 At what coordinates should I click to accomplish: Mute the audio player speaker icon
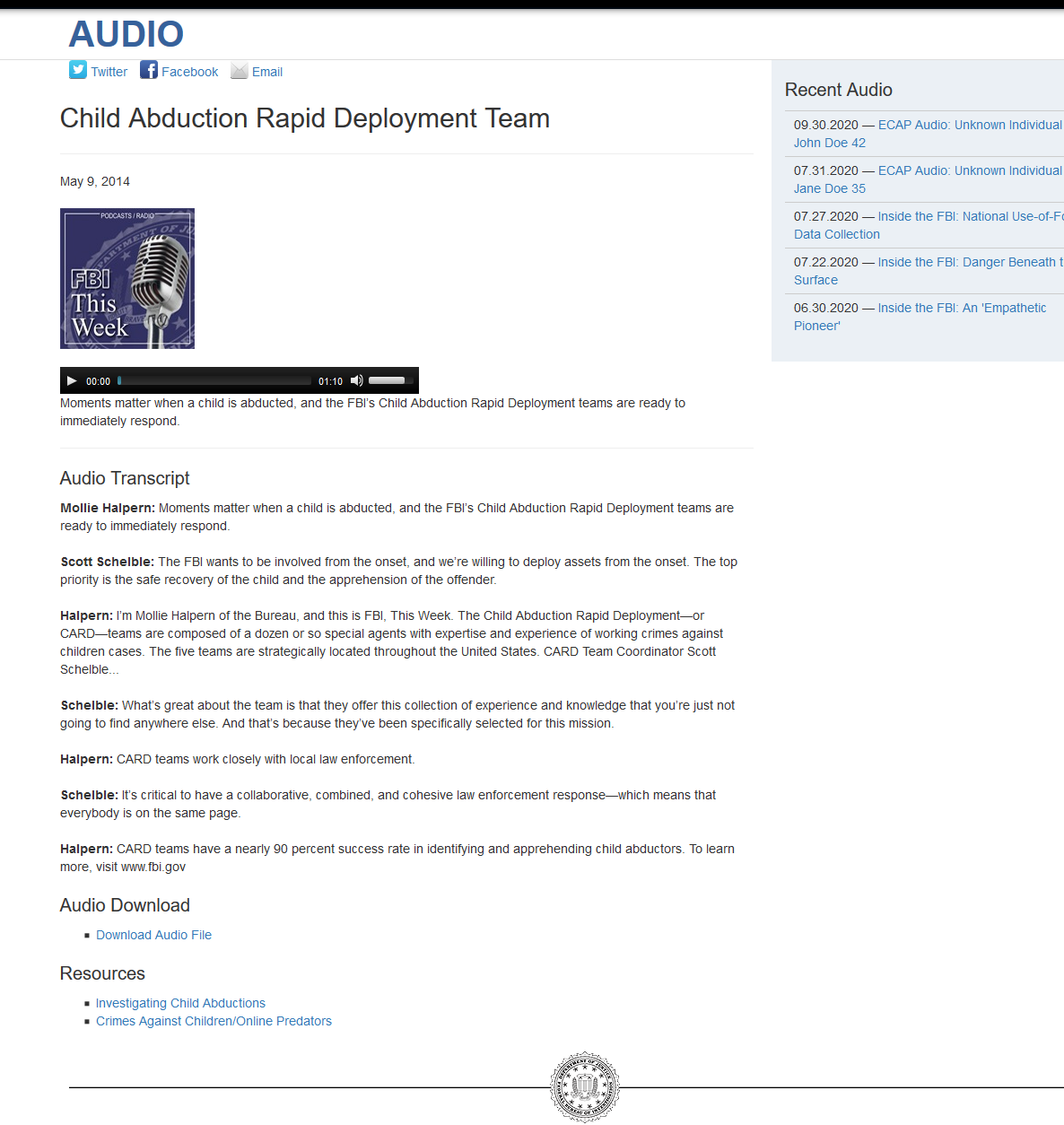click(x=357, y=380)
